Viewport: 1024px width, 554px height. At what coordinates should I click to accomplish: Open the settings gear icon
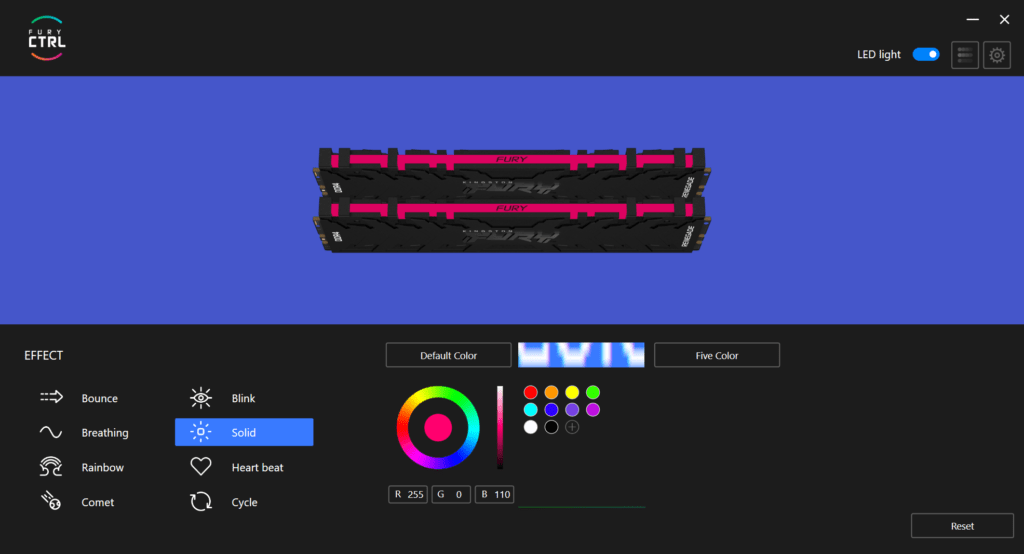(997, 55)
